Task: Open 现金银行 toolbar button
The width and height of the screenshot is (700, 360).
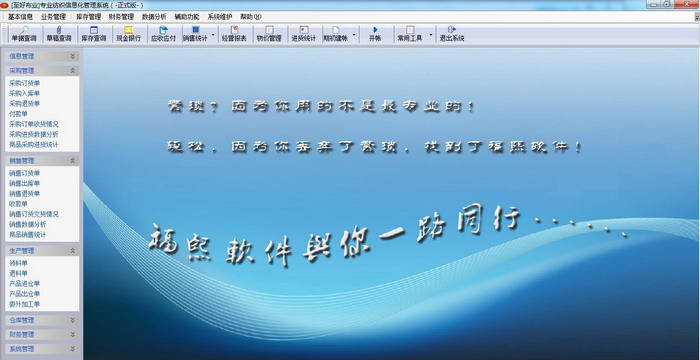Action: point(129,34)
